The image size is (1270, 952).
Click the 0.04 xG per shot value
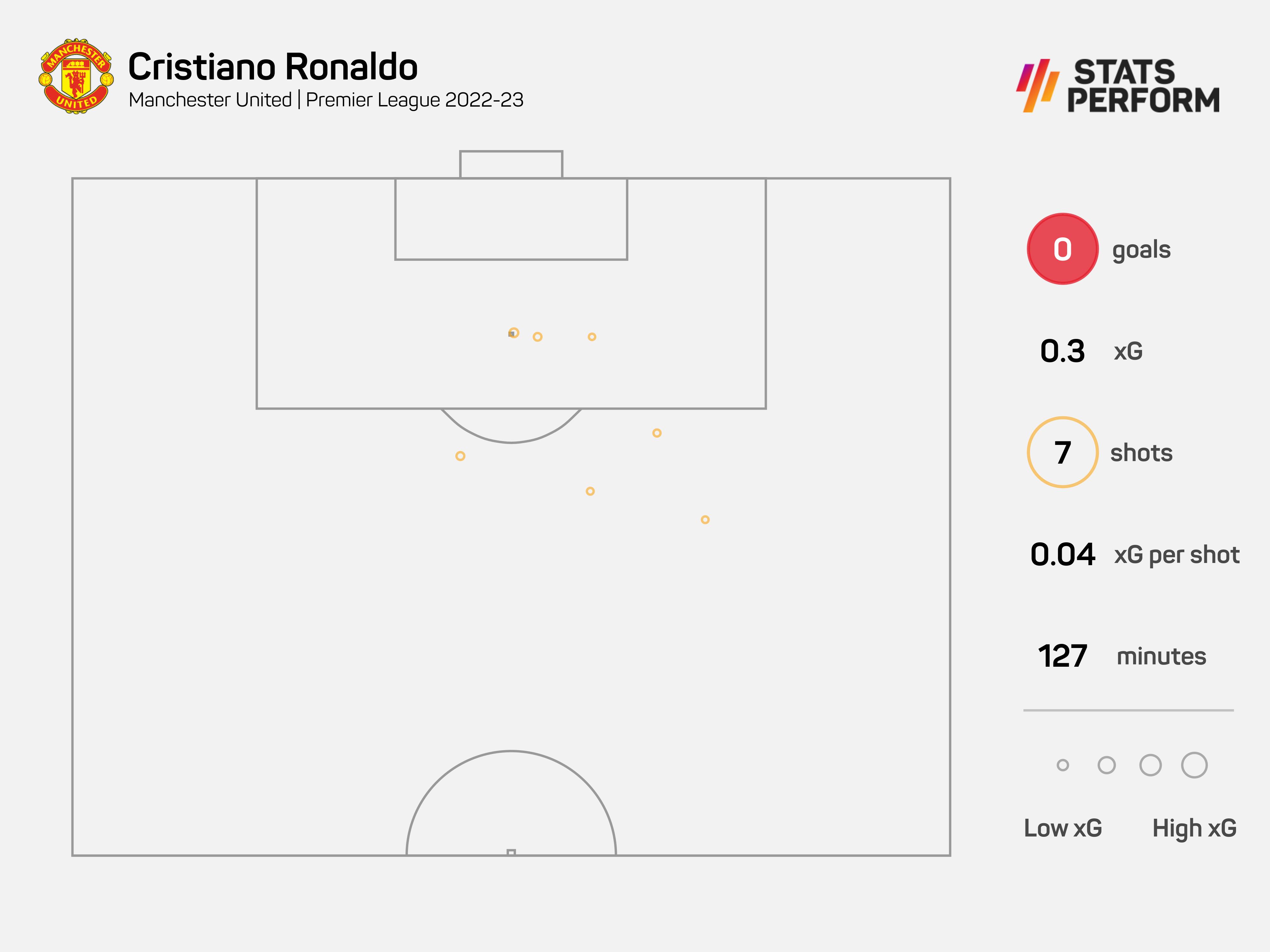pos(1063,555)
